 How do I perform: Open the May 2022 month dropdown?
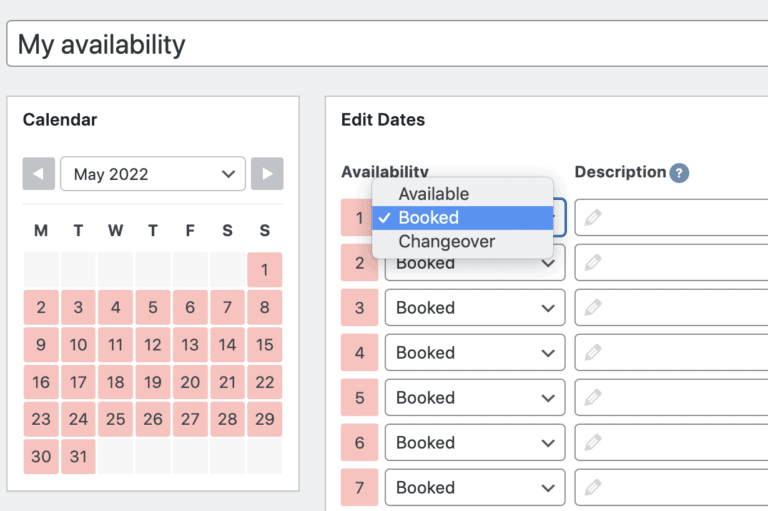point(153,173)
